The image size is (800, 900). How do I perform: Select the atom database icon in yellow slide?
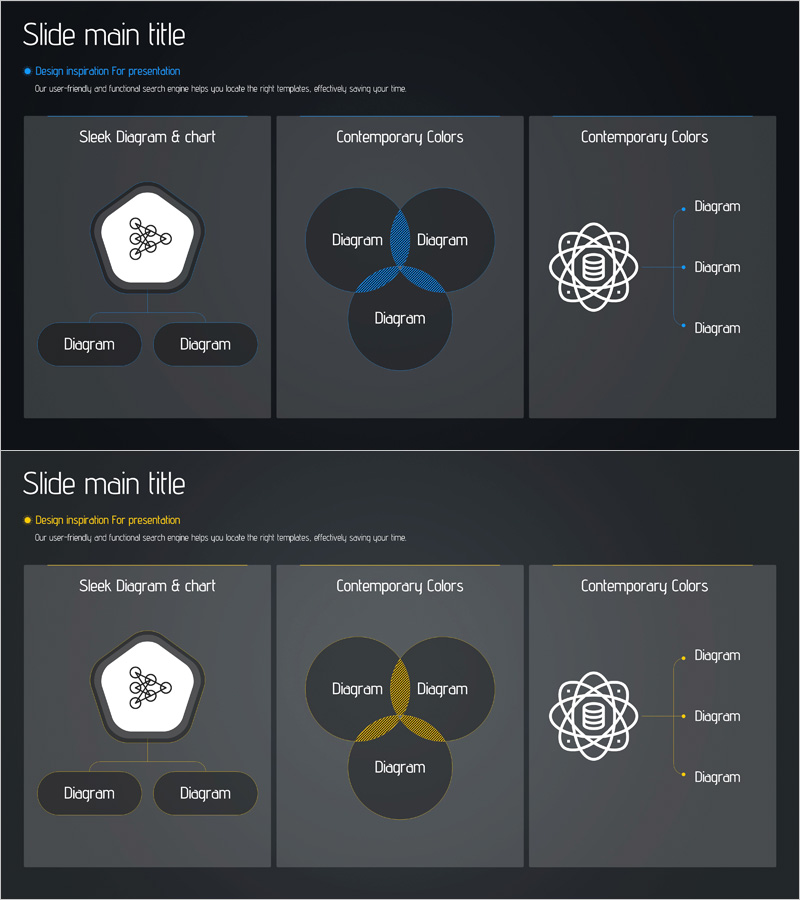[x=592, y=717]
